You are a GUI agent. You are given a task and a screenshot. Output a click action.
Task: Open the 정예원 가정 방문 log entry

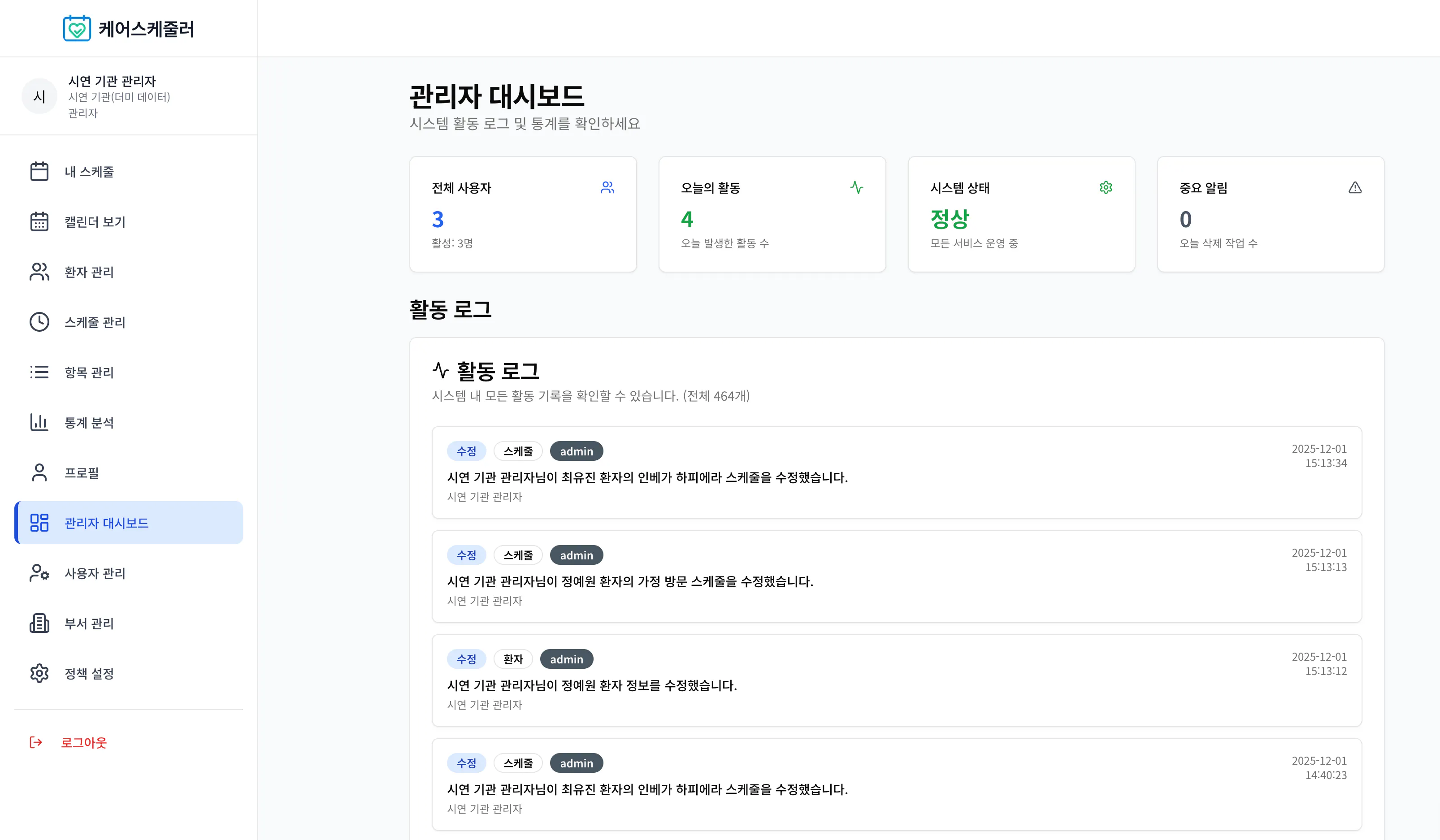[629, 581]
